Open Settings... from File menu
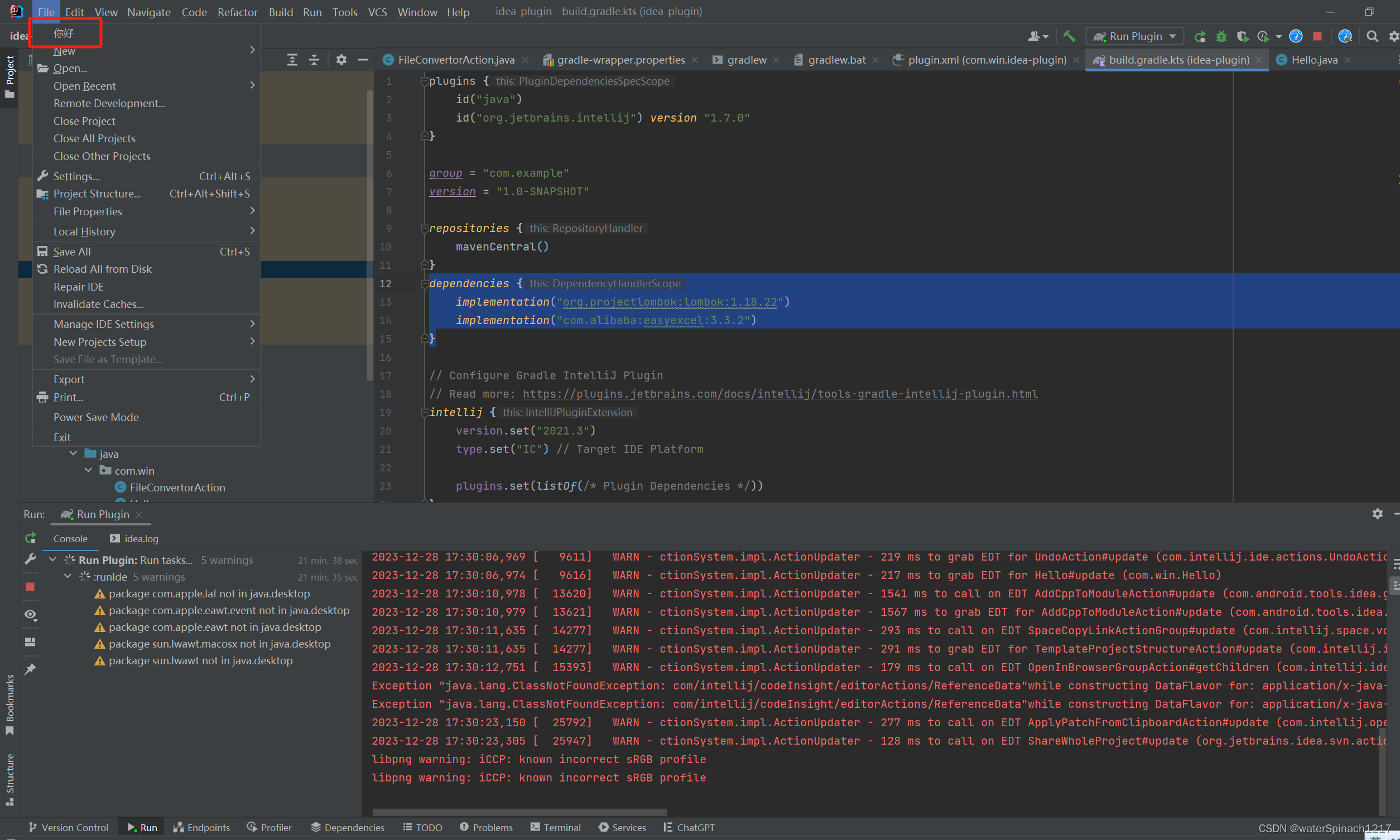This screenshot has height=840, width=1400. point(147,176)
